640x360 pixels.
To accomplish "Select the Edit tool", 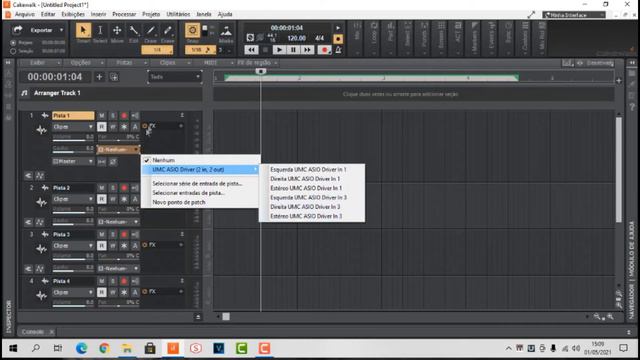I will coord(133,30).
